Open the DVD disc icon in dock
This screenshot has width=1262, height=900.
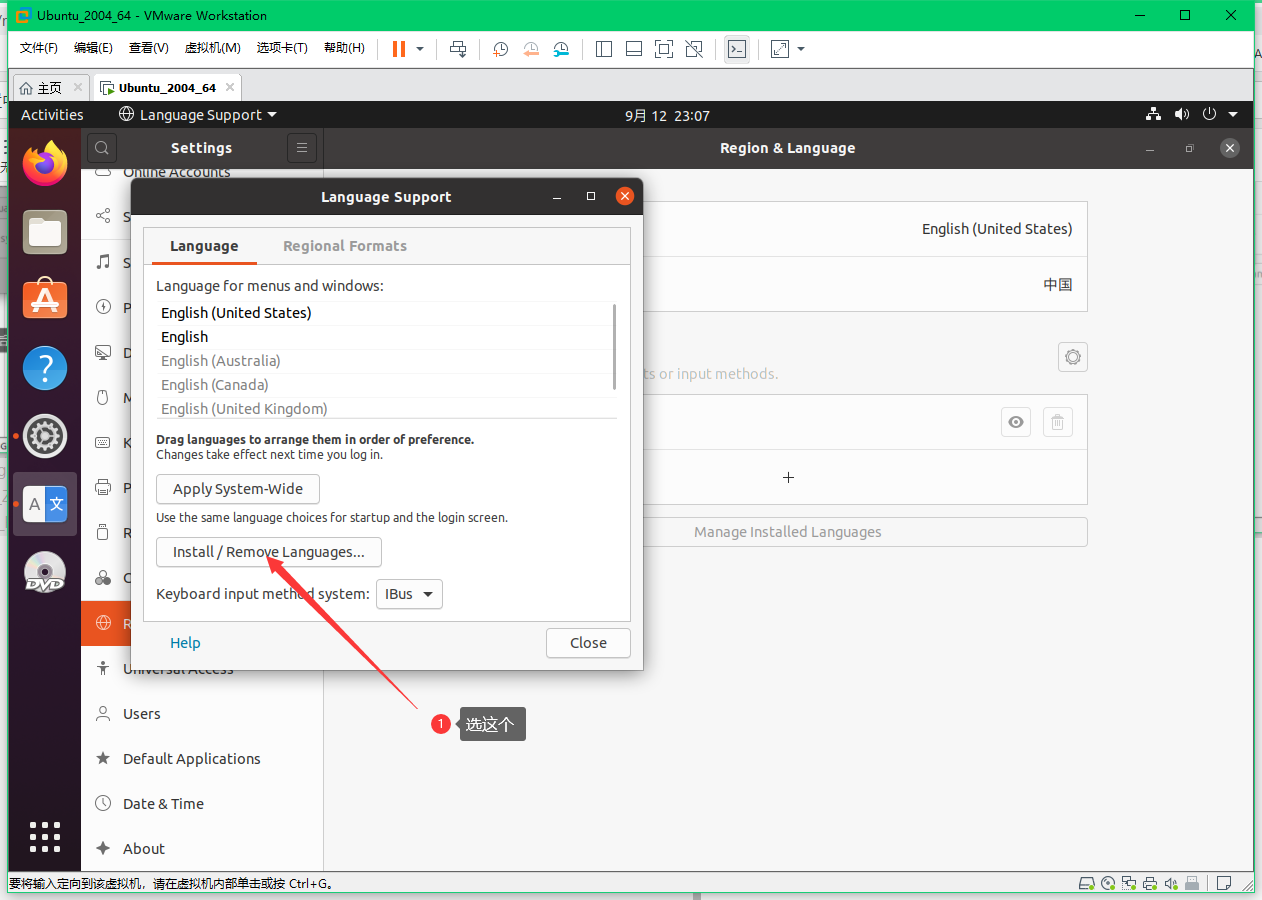click(45, 573)
